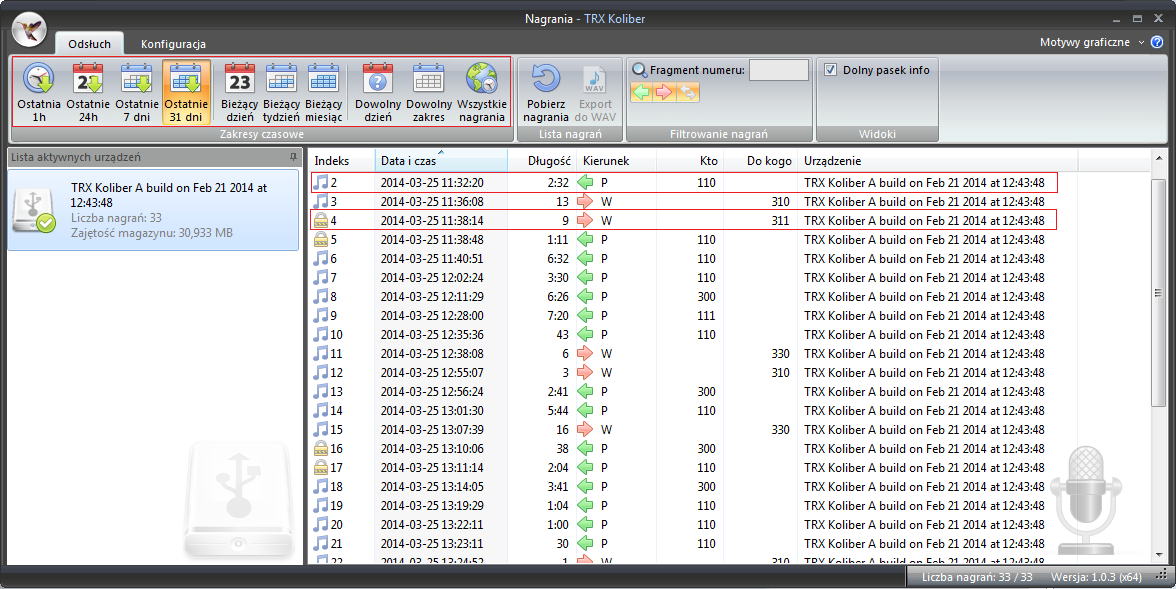Sort by the Do kogo column header
Viewport: 1176px width, 589px height.
tap(760, 161)
